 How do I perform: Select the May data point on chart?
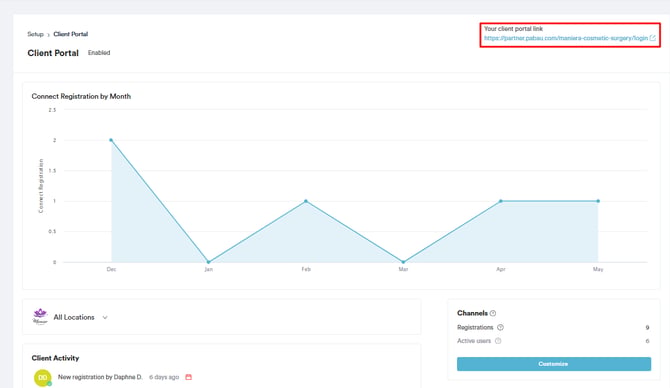[x=598, y=201]
